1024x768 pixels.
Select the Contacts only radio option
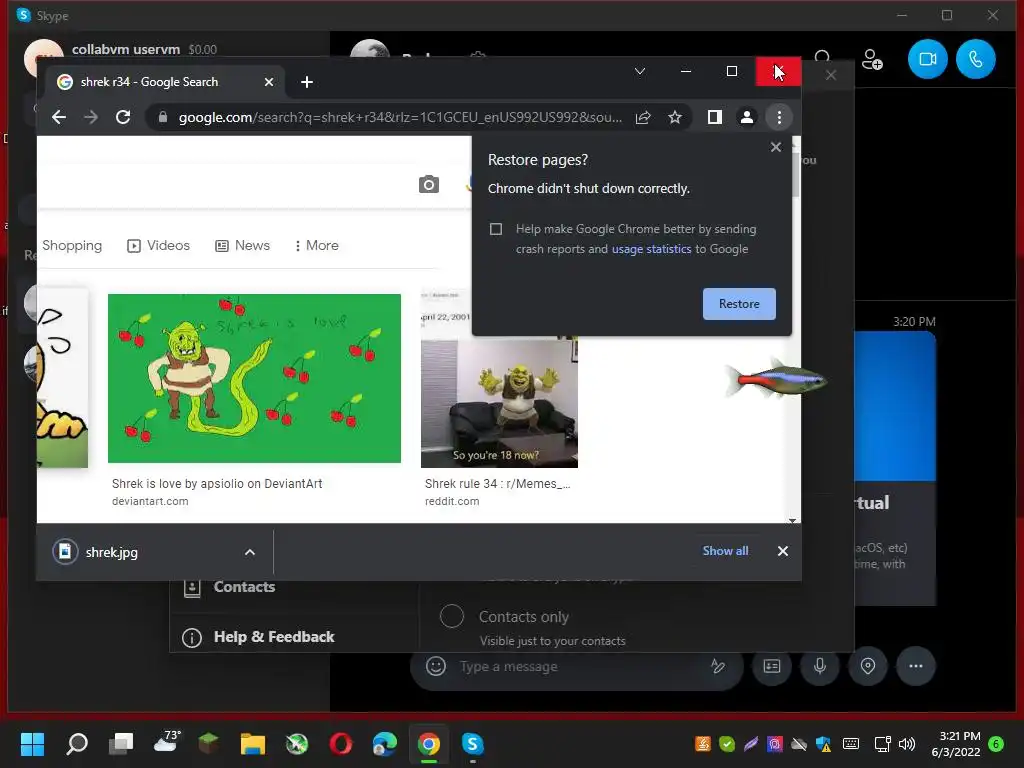pos(451,616)
